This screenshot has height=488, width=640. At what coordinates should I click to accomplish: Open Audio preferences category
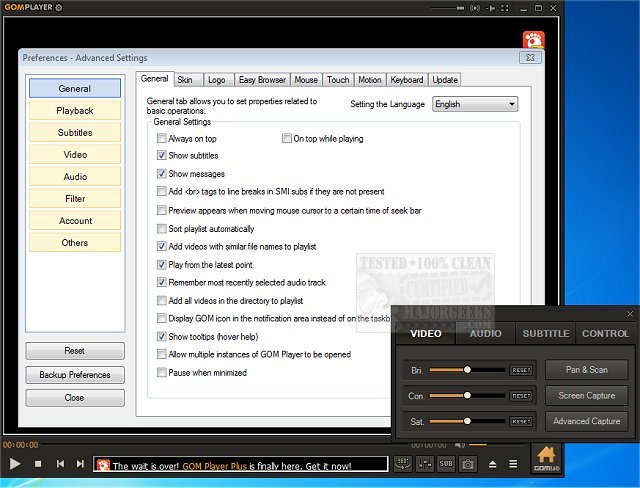[75, 177]
